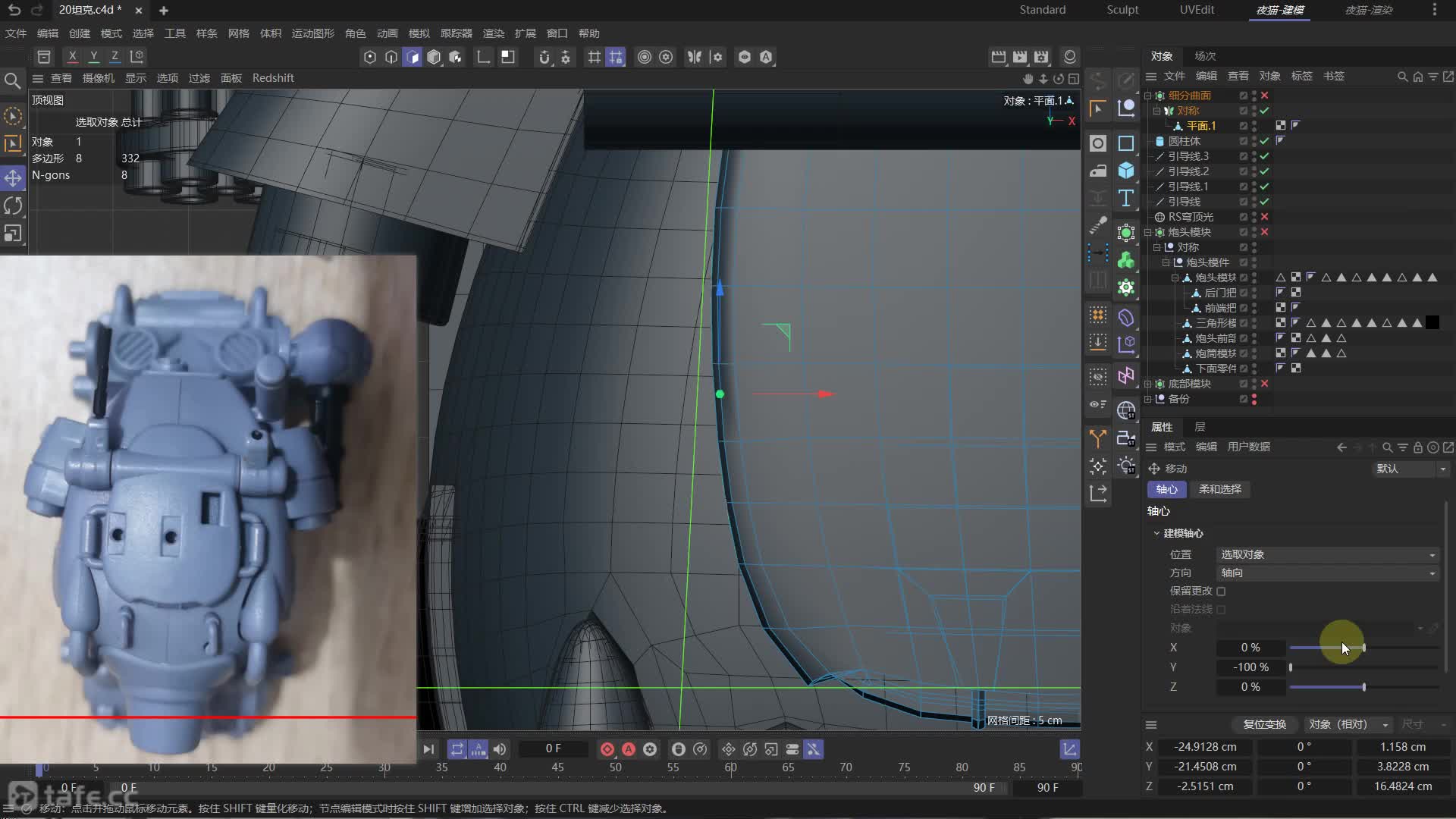Click the Z axis percentage slider
Image resolution: width=1456 pixels, height=819 pixels.
[x=1364, y=687]
